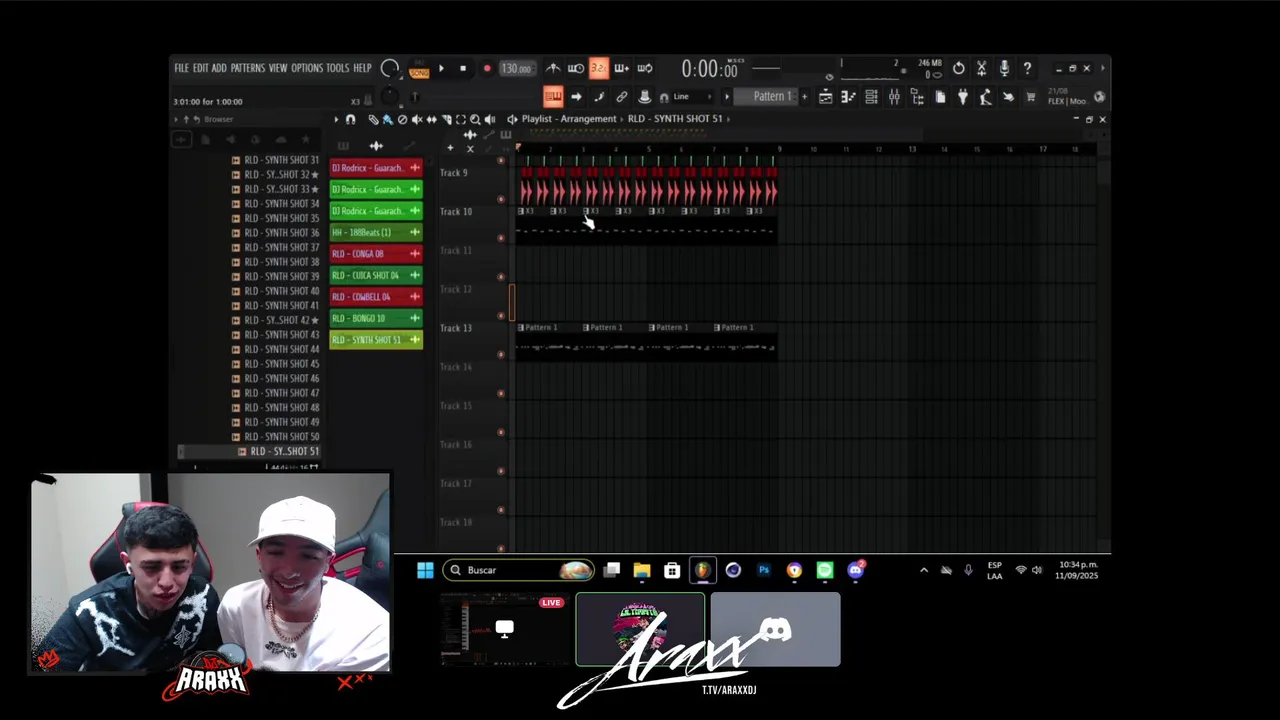Toggle the highlighted typing keyboard to piano button
1280x720 pixels.
(553, 96)
